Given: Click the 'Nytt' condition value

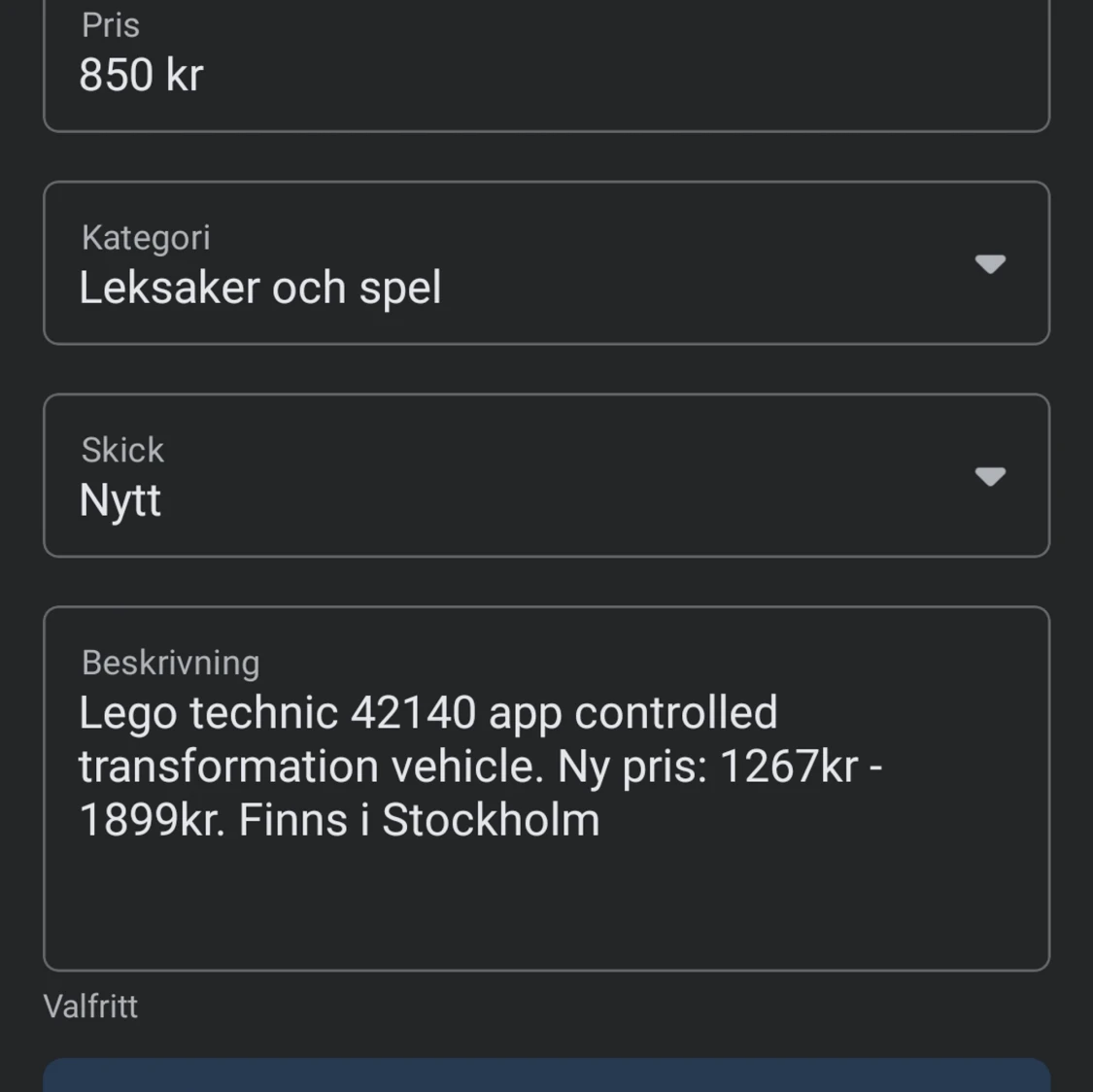Looking at the screenshot, I should click(x=120, y=500).
